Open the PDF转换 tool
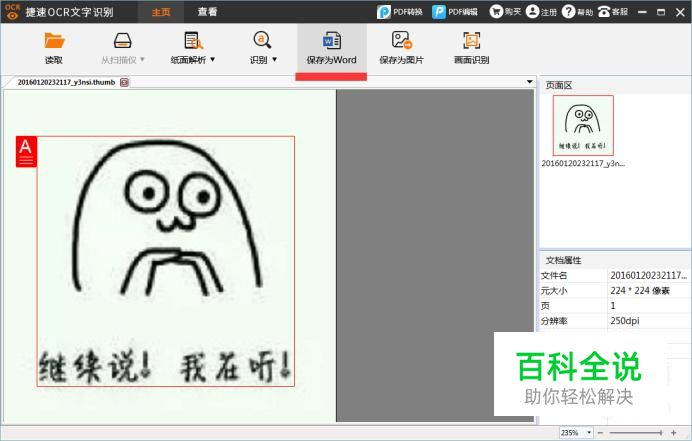 (399, 12)
